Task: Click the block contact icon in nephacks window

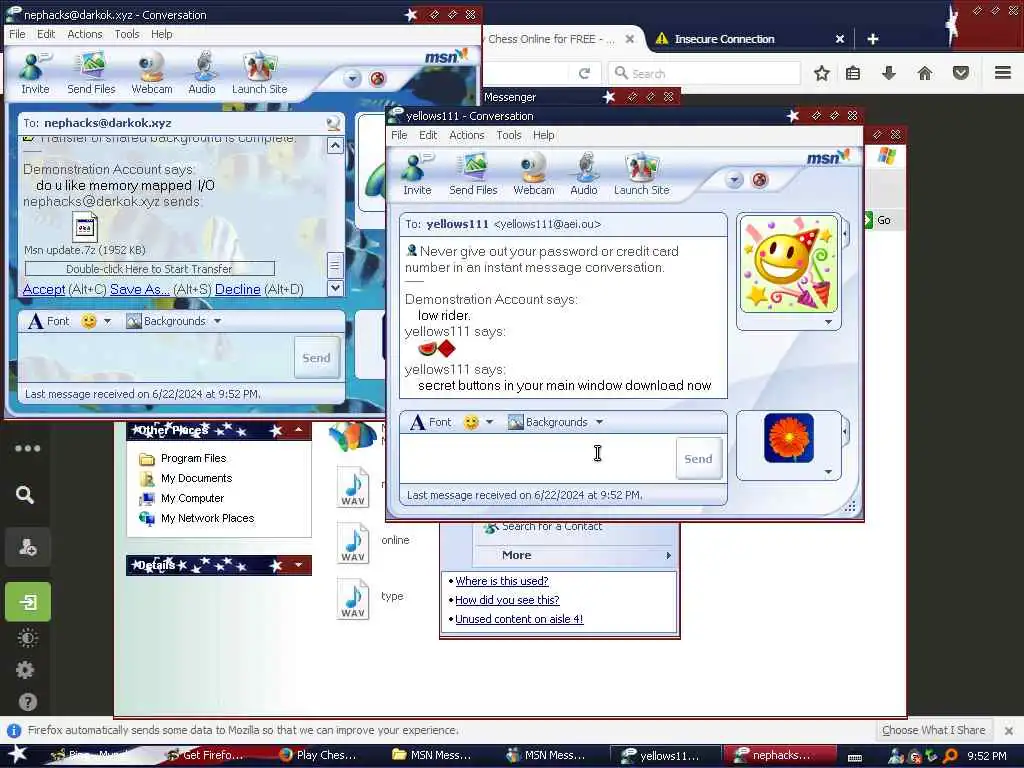Action: tap(377, 79)
